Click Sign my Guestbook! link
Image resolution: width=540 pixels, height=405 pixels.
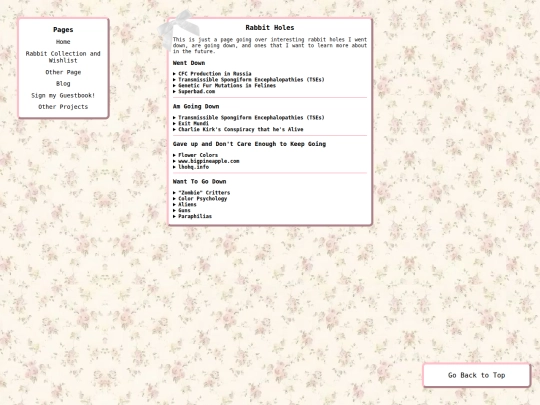click(x=63, y=95)
